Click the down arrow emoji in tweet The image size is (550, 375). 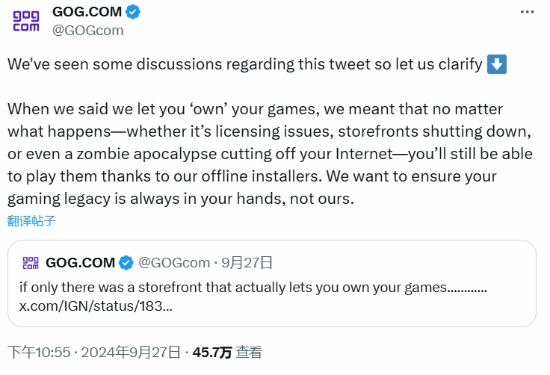pos(497,64)
